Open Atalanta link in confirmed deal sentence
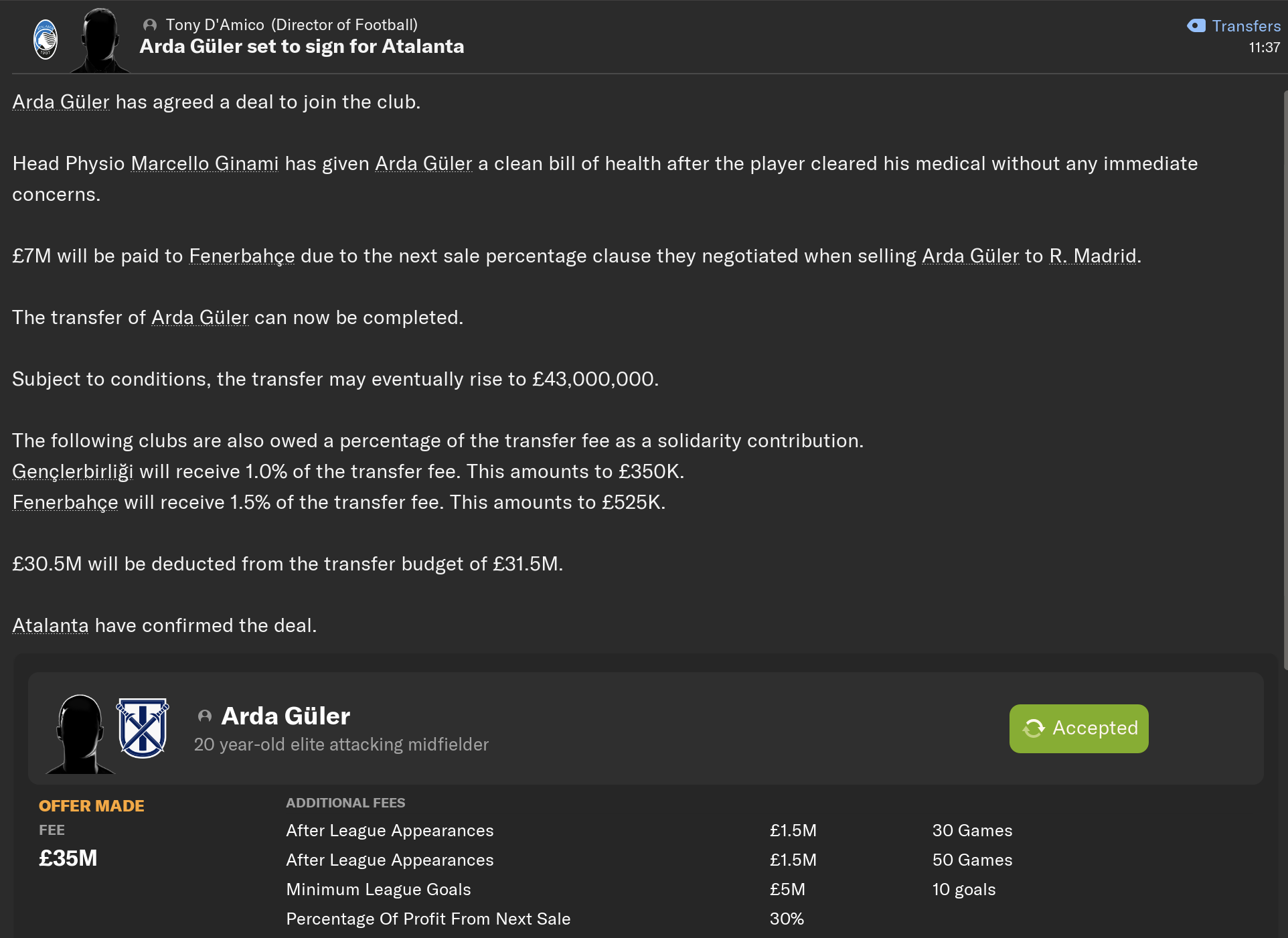The width and height of the screenshot is (1288, 938). point(50,625)
